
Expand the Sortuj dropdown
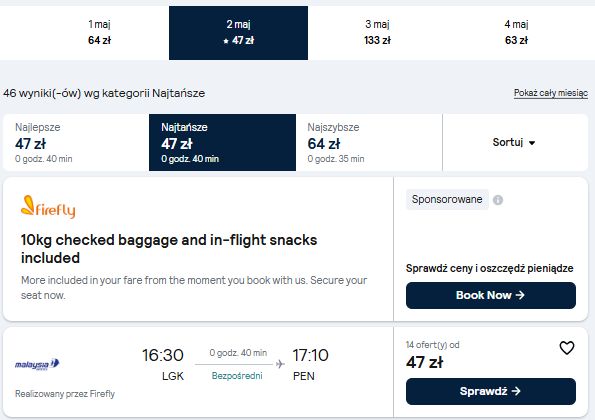515,143
